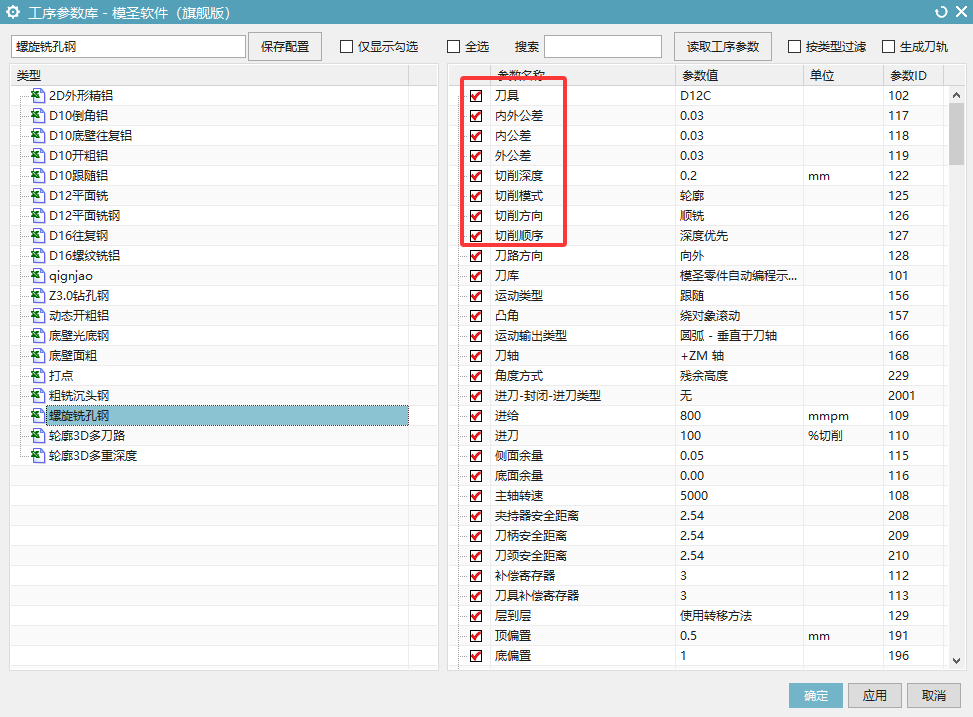Click the icon beside D16螺纹铣铝

(x=38, y=255)
